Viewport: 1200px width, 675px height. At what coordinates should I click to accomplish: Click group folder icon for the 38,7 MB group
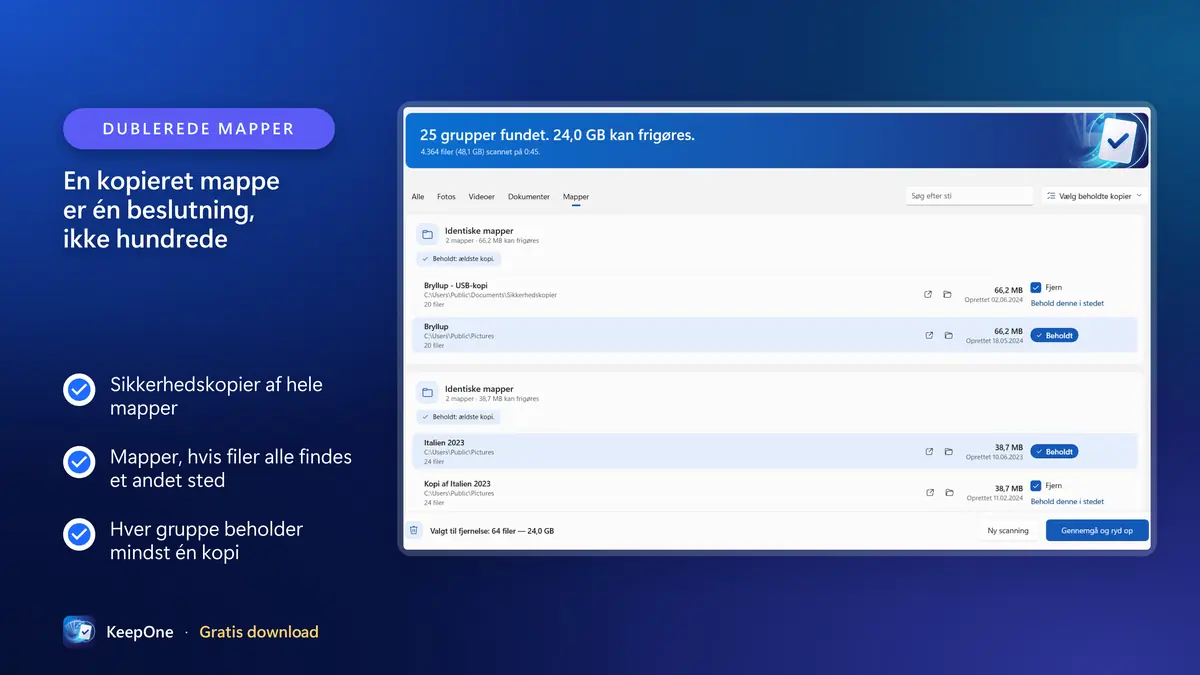[x=427, y=393]
